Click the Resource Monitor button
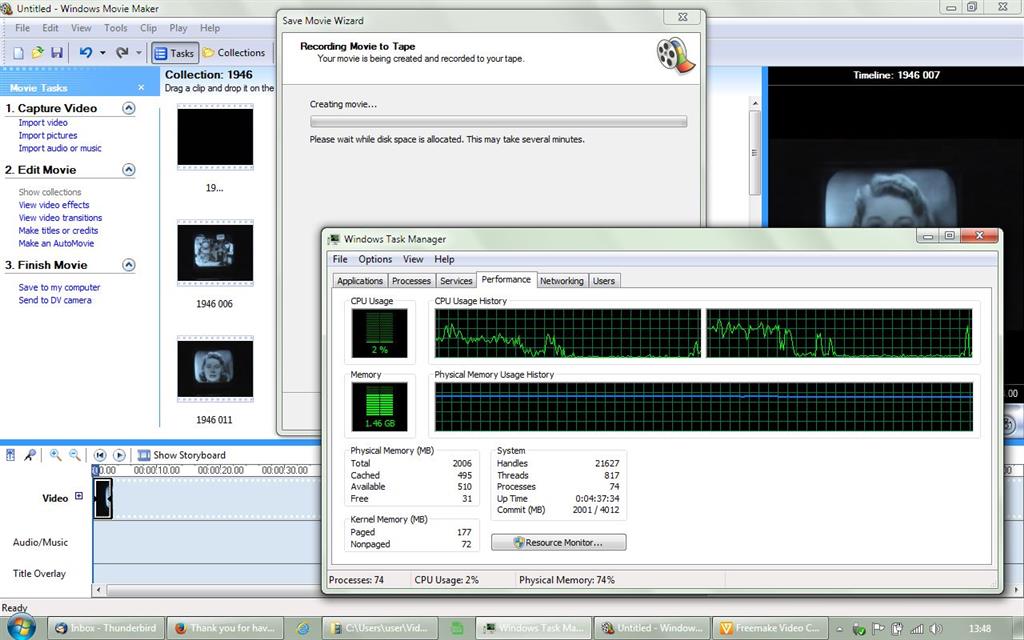 tap(558, 542)
